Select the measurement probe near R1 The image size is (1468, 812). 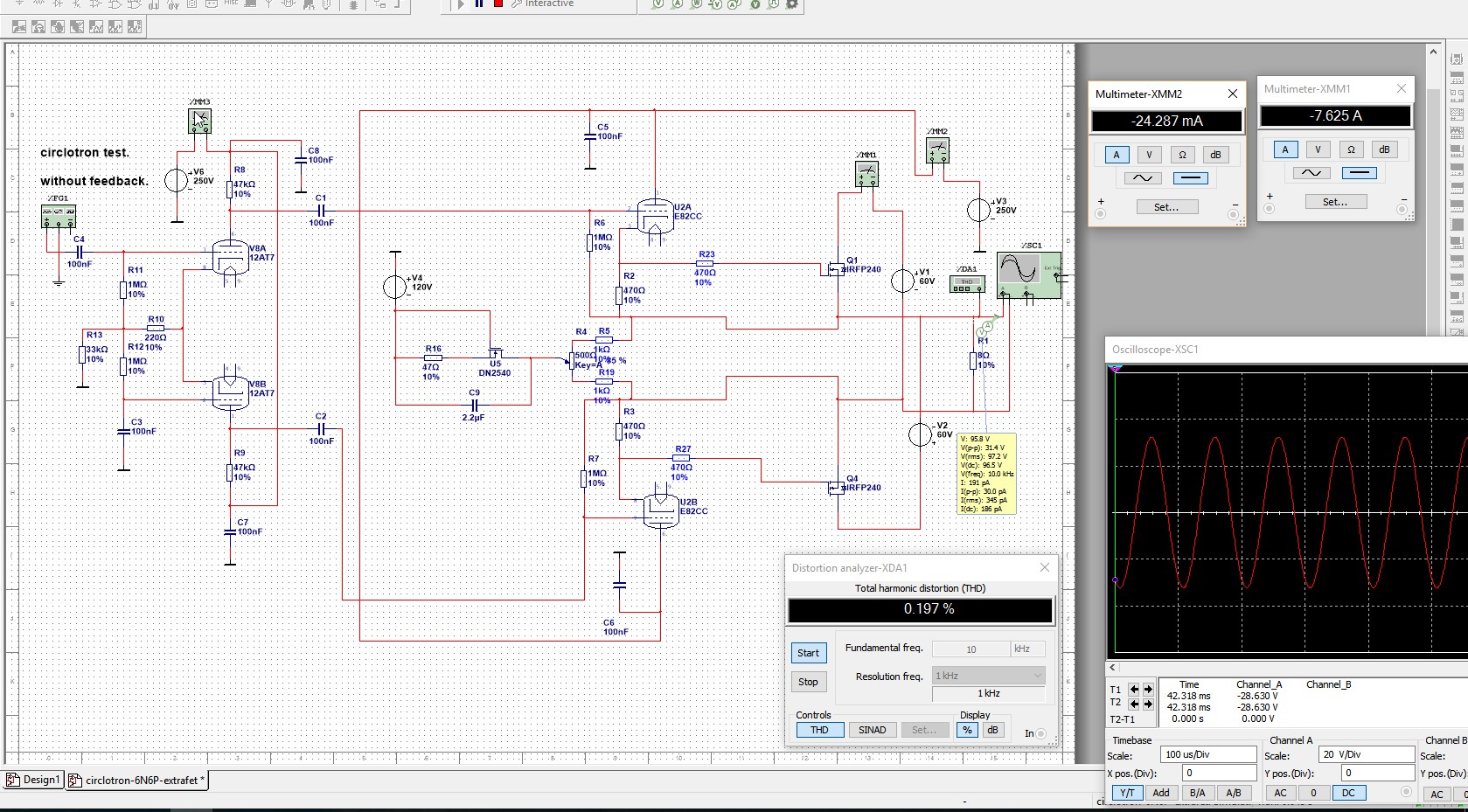tap(987, 329)
